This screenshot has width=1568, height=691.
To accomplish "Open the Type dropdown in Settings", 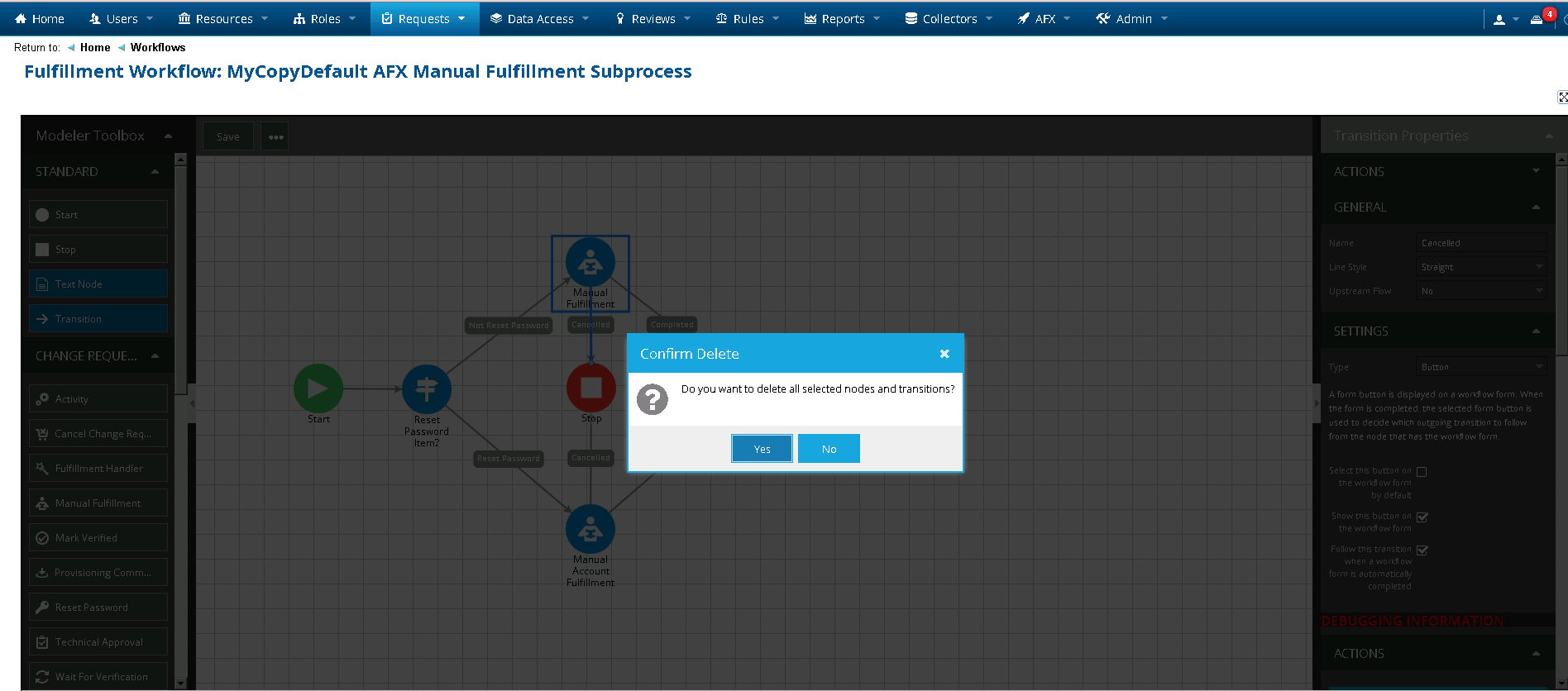I will coord(1480,367).
